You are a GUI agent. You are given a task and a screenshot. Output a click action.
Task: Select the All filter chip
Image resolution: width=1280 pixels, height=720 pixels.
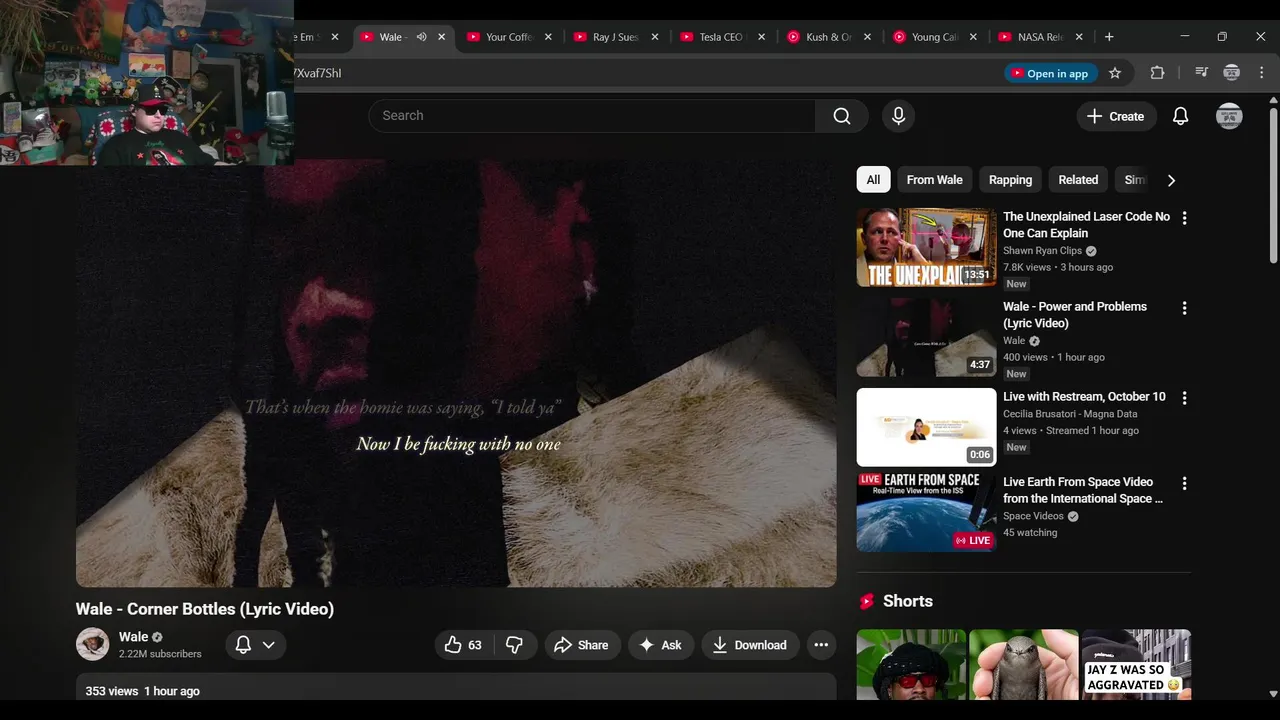873,180
